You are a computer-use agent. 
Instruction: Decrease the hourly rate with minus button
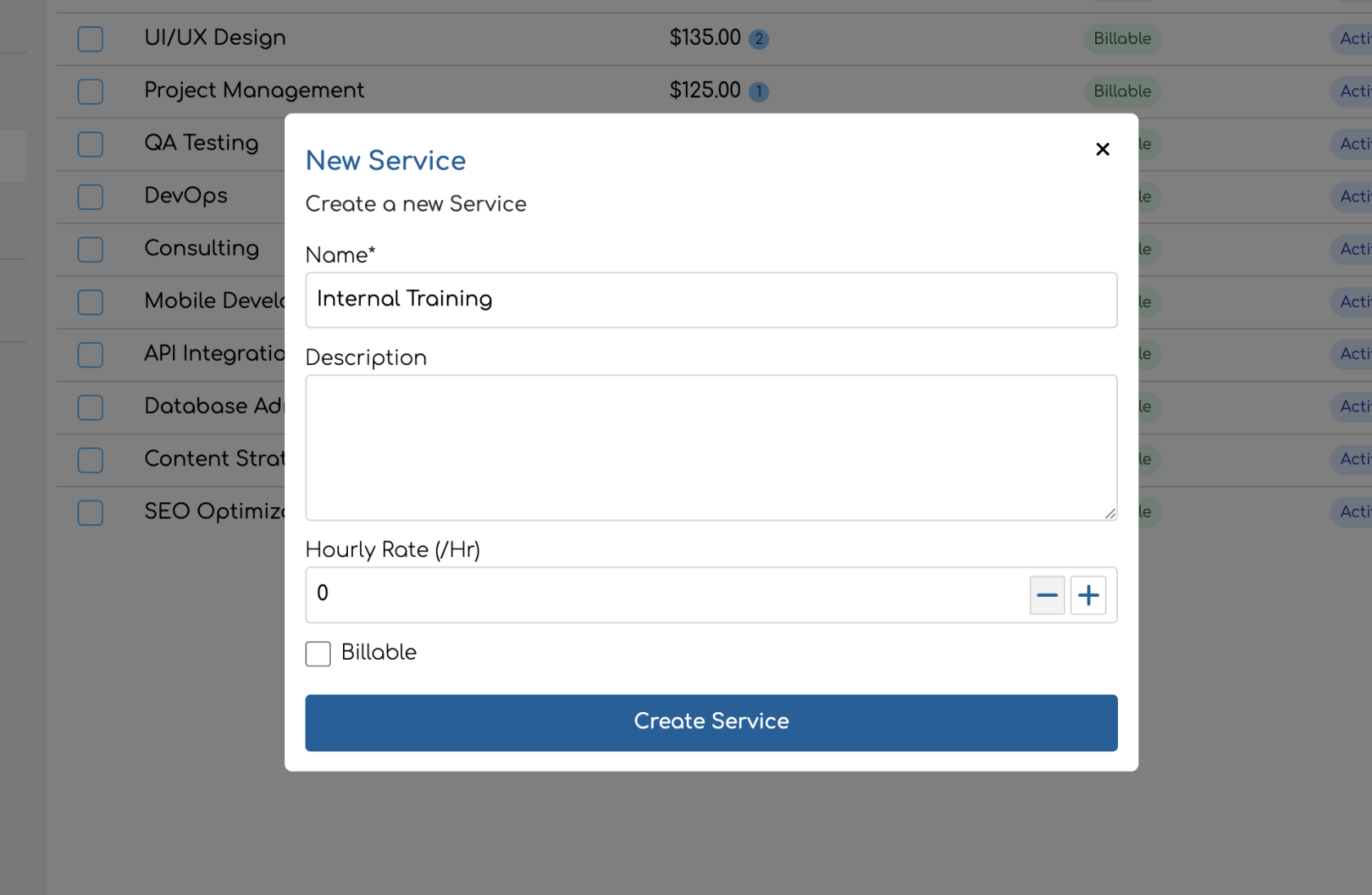click(x=1047, y=595)
